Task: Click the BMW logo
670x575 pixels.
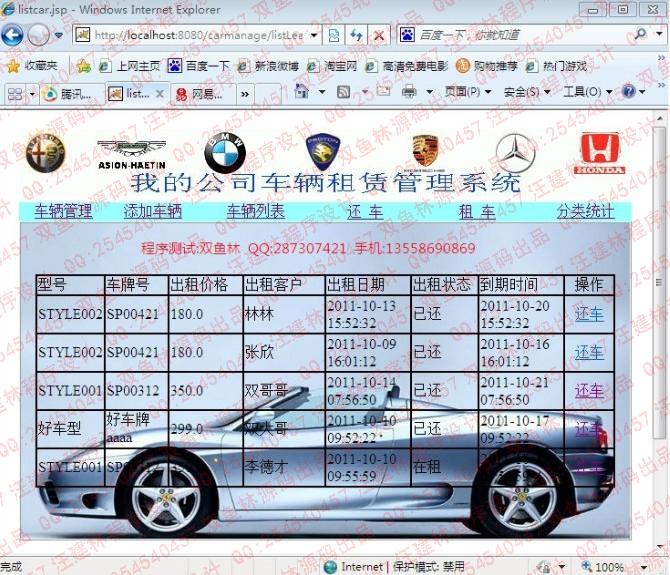Action: 225,152
